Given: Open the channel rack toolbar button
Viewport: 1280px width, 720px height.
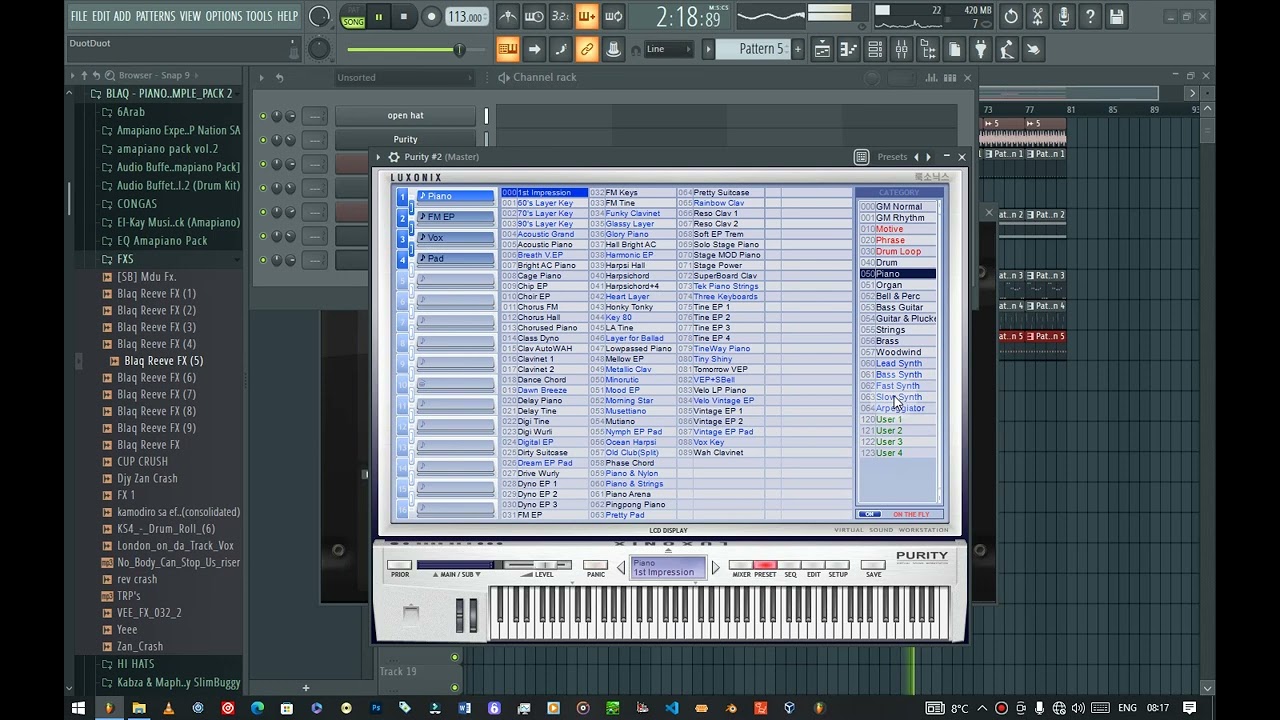Looking at the screenshot, I should coord(874,49).
